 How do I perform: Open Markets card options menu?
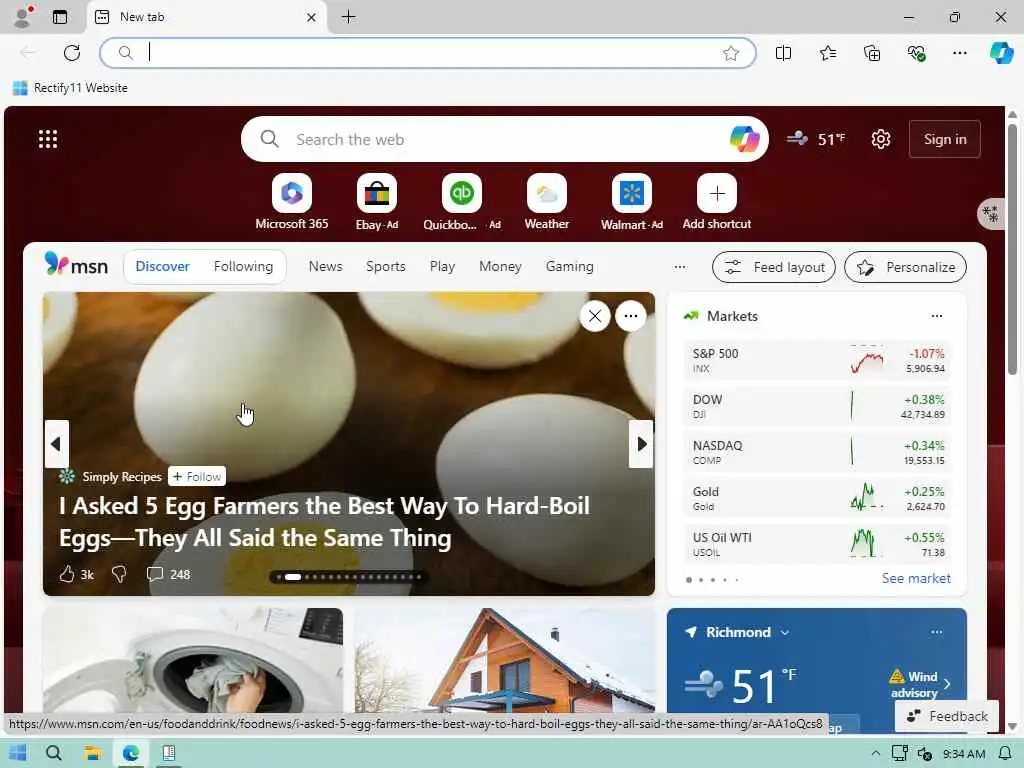click(936, 316)
